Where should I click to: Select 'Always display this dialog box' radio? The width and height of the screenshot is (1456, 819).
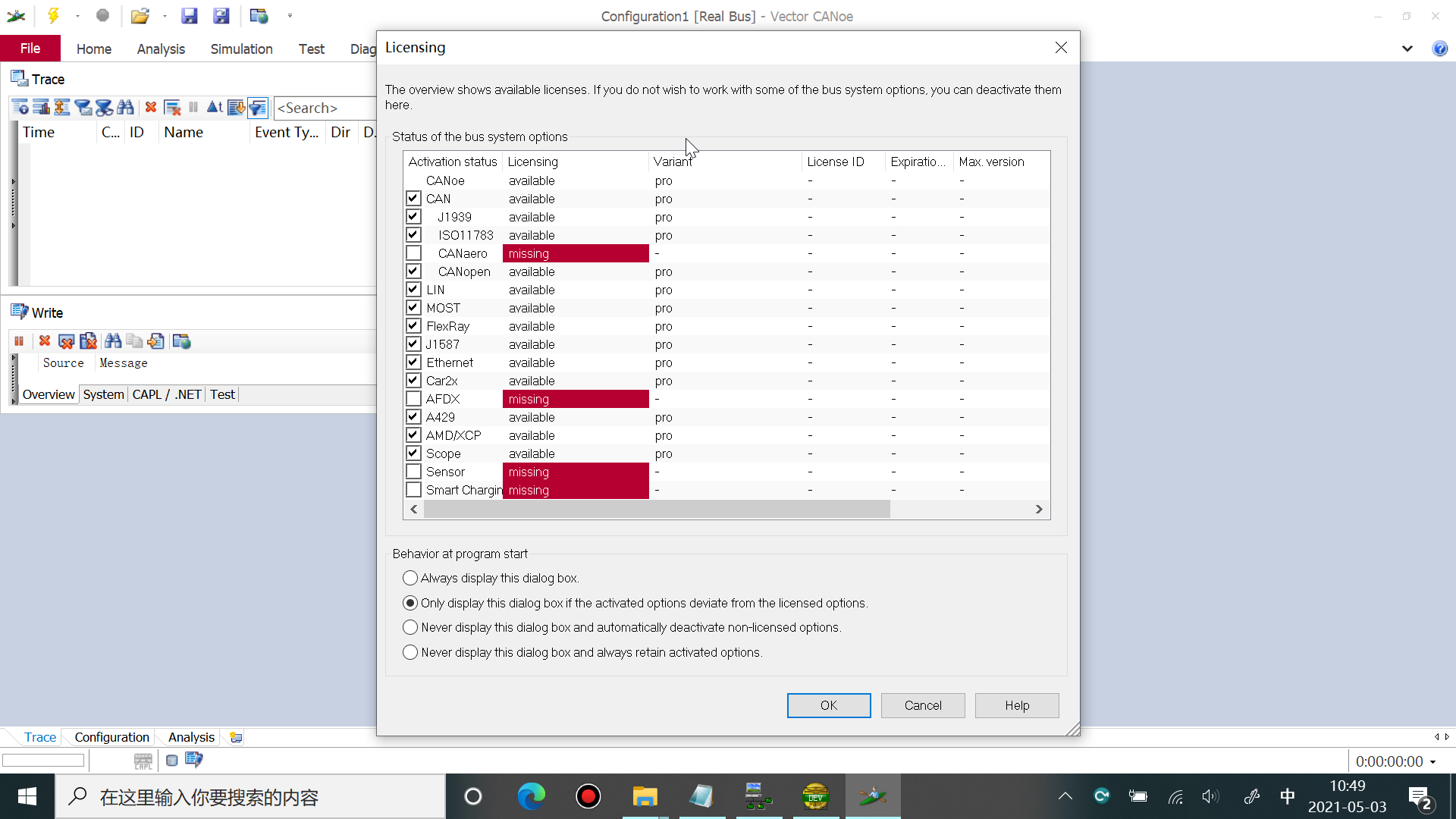[410, 578]
